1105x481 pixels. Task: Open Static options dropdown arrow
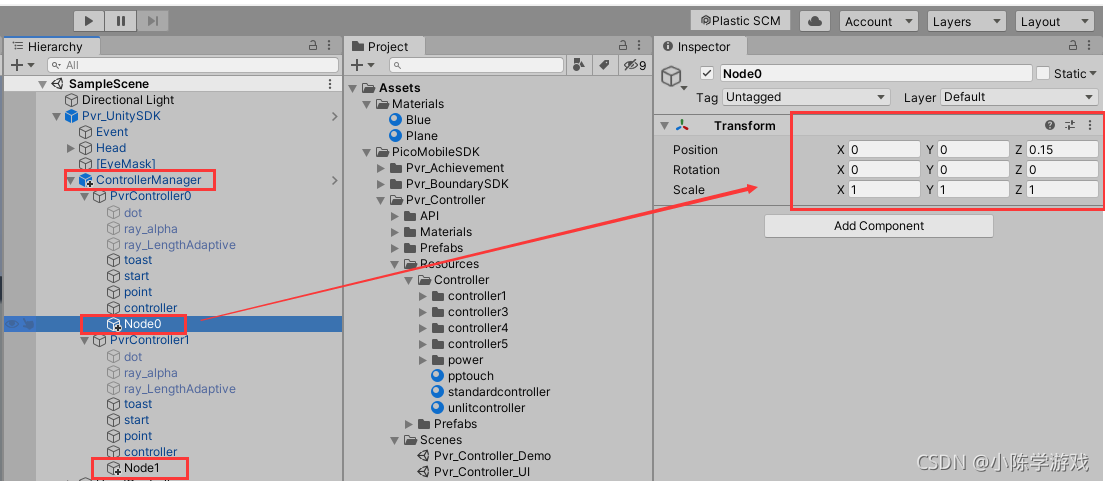pyautogui.click(x=1093, y=73)
